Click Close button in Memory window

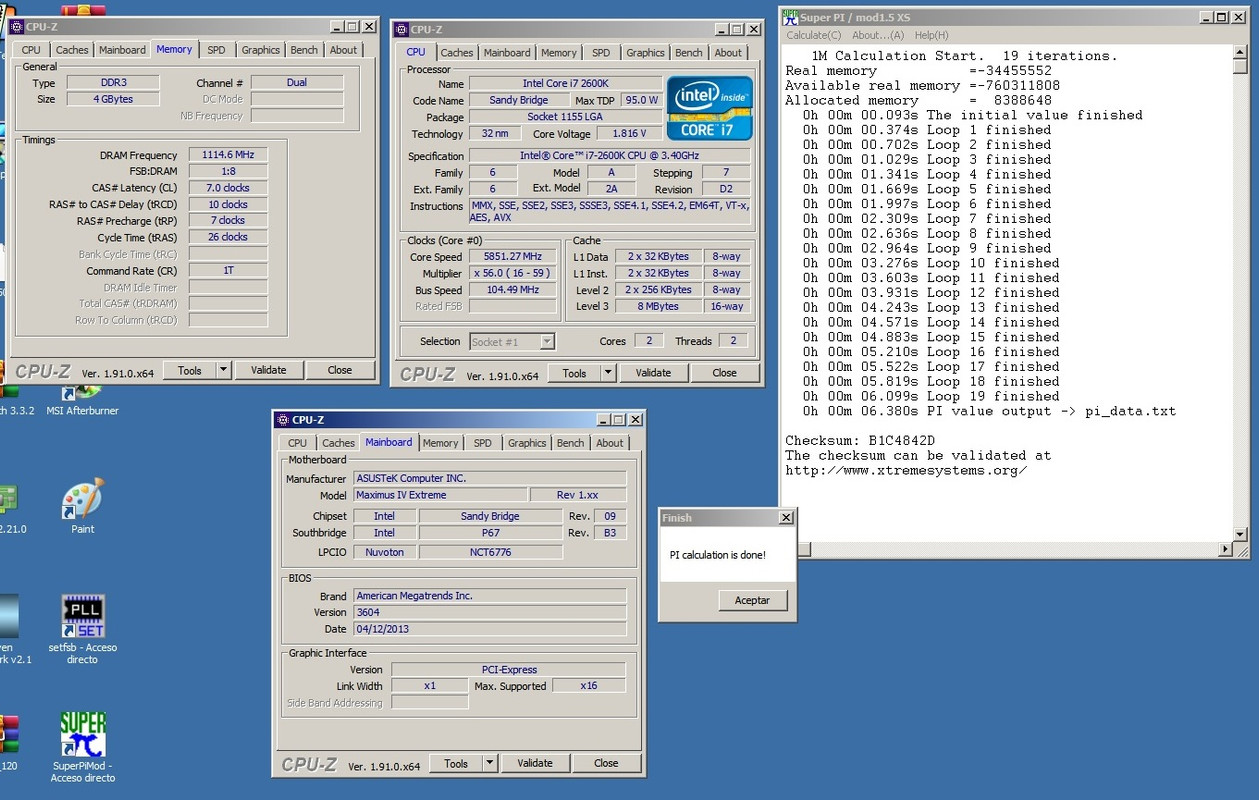click(340, 370)
